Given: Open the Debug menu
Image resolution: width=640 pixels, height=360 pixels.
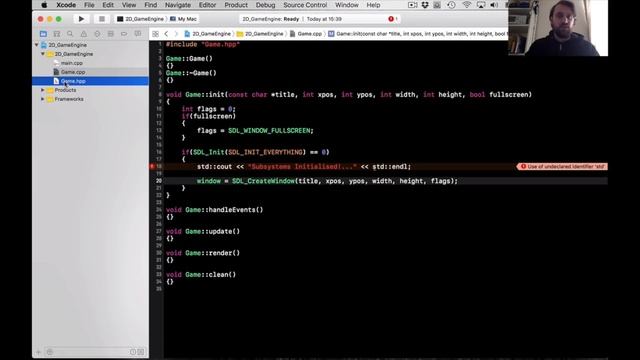Looking at the screenshot, I should click(x=265, y=5).
